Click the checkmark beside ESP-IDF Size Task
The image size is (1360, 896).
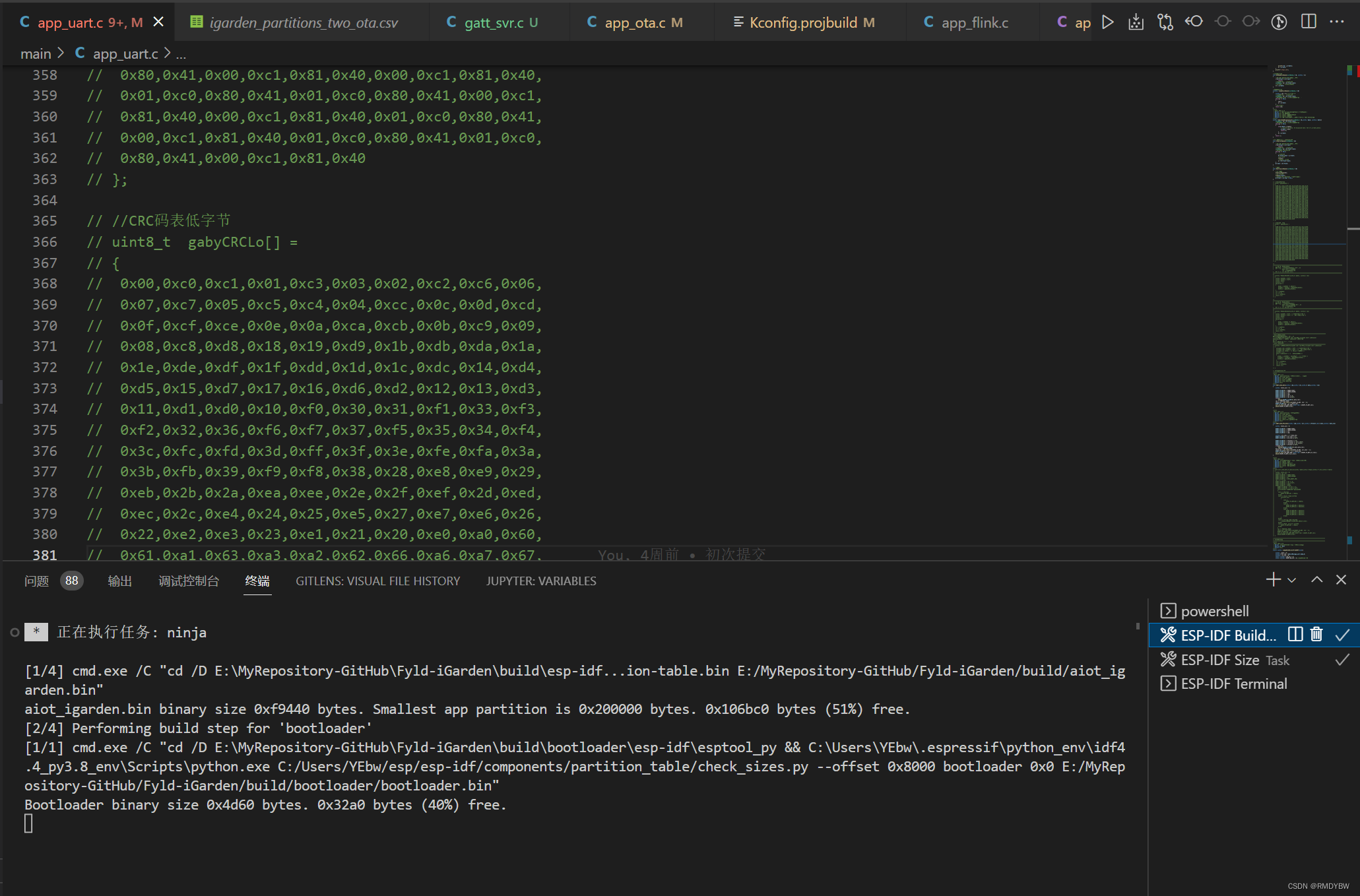(1342, 660)
